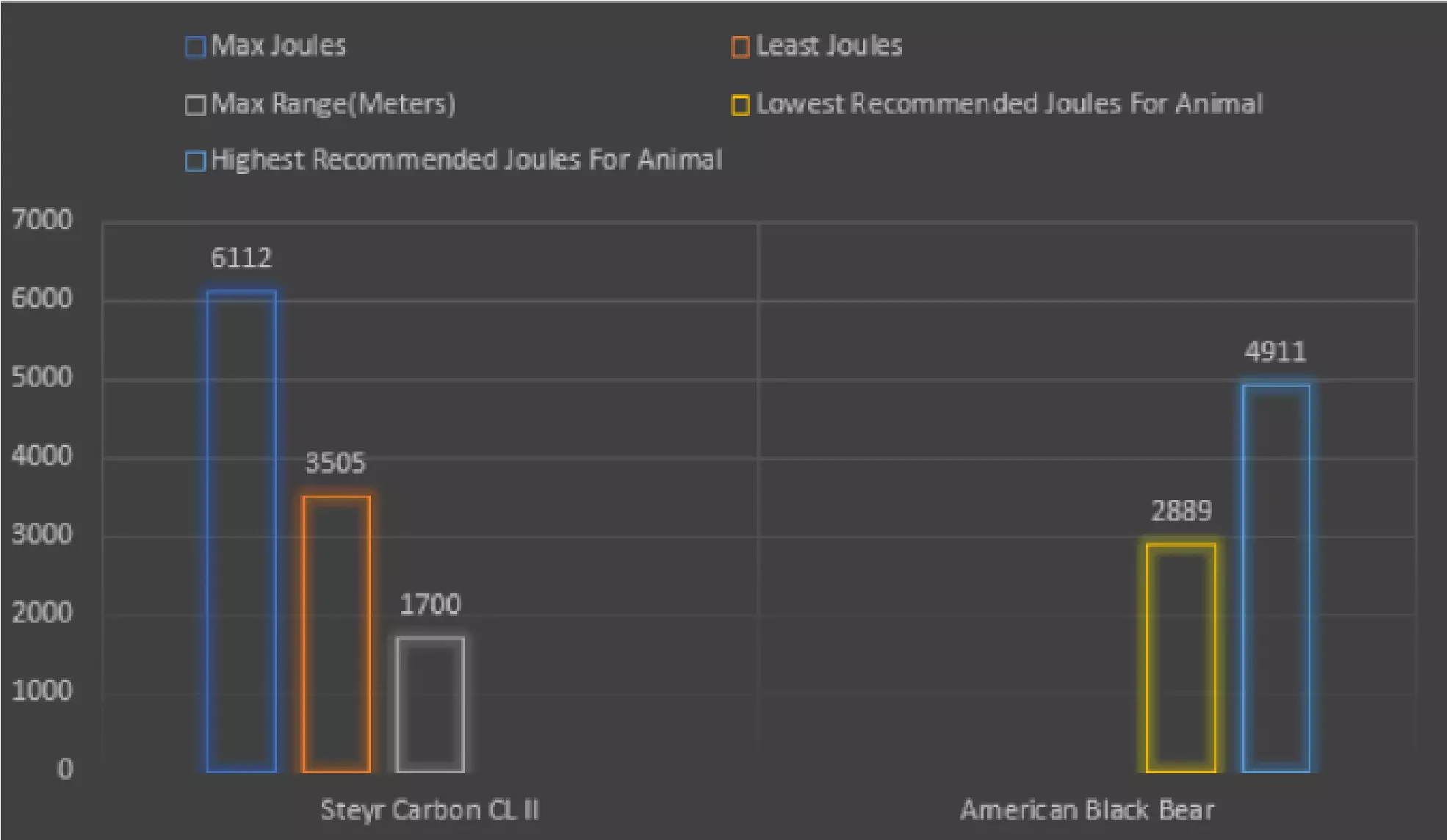Screen dimensions: 1447x840
Task: Click the blue Max Joules legend swatch
Action: point(195,47)
